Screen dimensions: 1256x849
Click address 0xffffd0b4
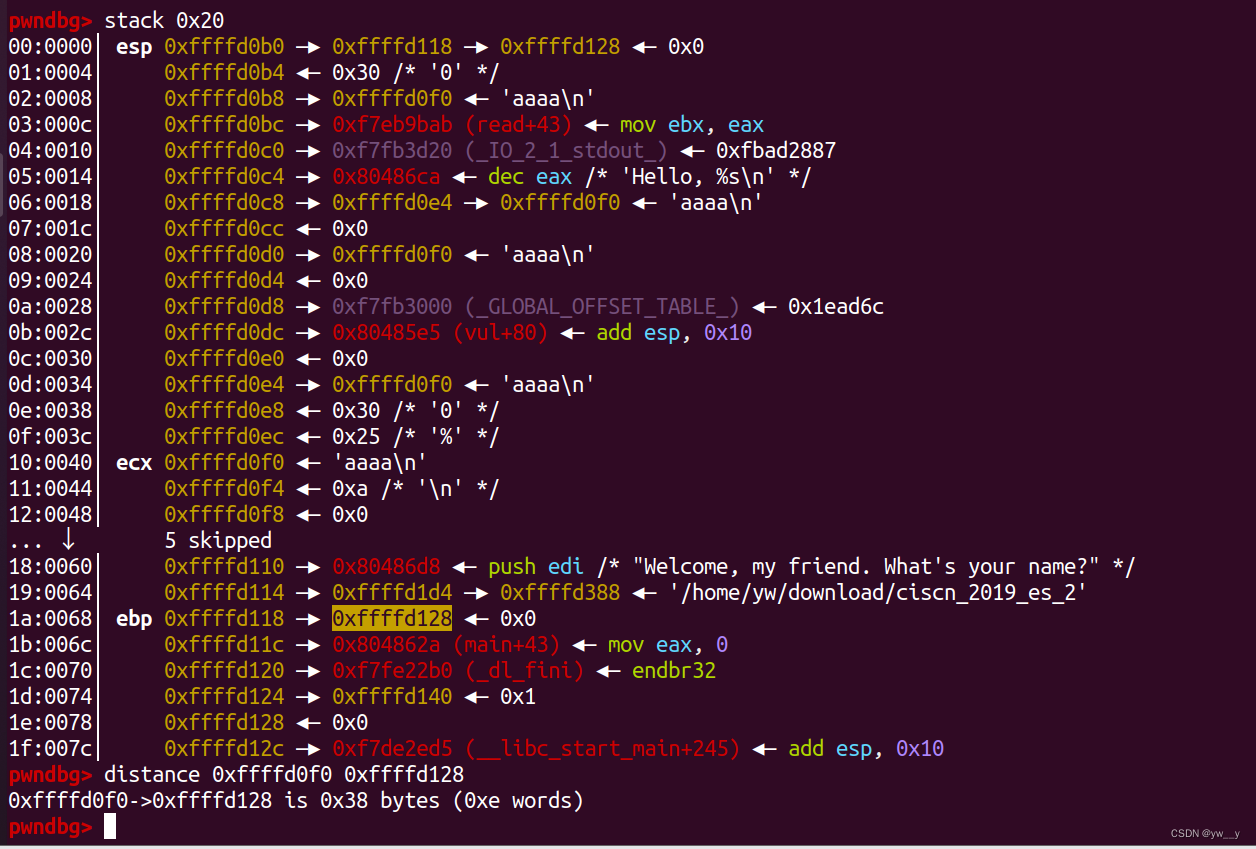[224, 73]
